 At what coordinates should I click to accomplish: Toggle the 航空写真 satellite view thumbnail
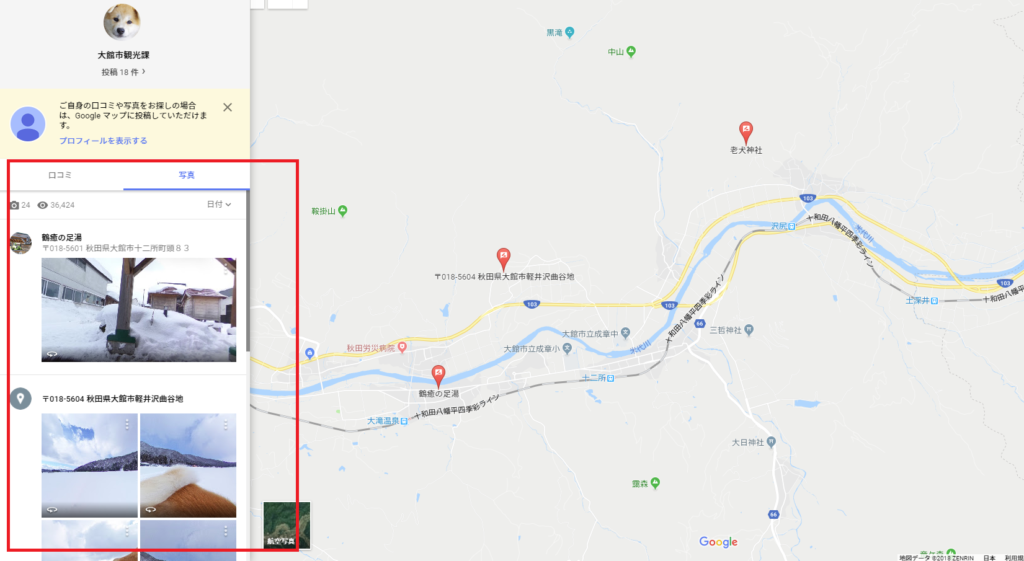pyautogui.click(x=286, y=524)
